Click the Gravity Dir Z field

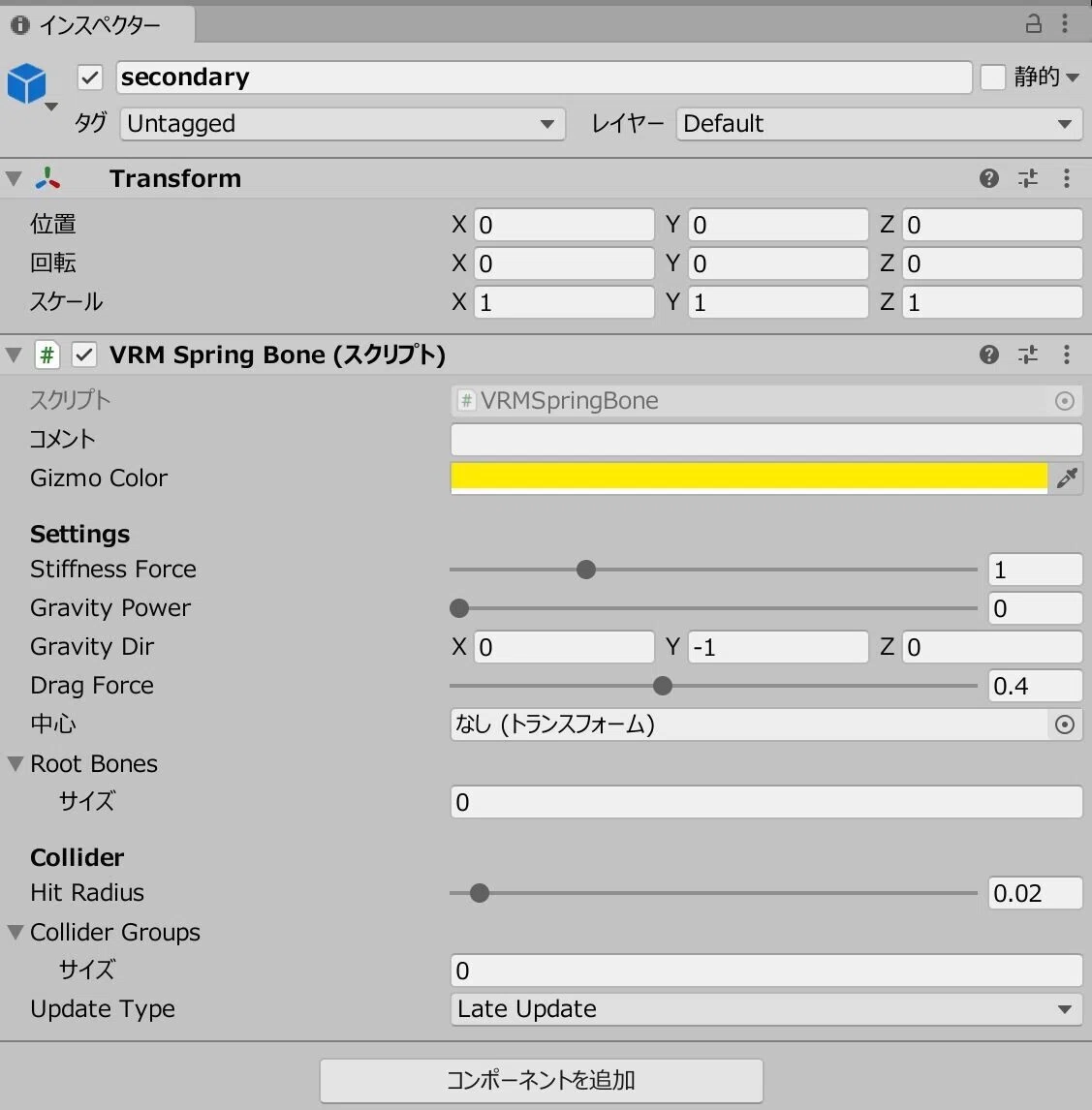(x=992, y=647)
